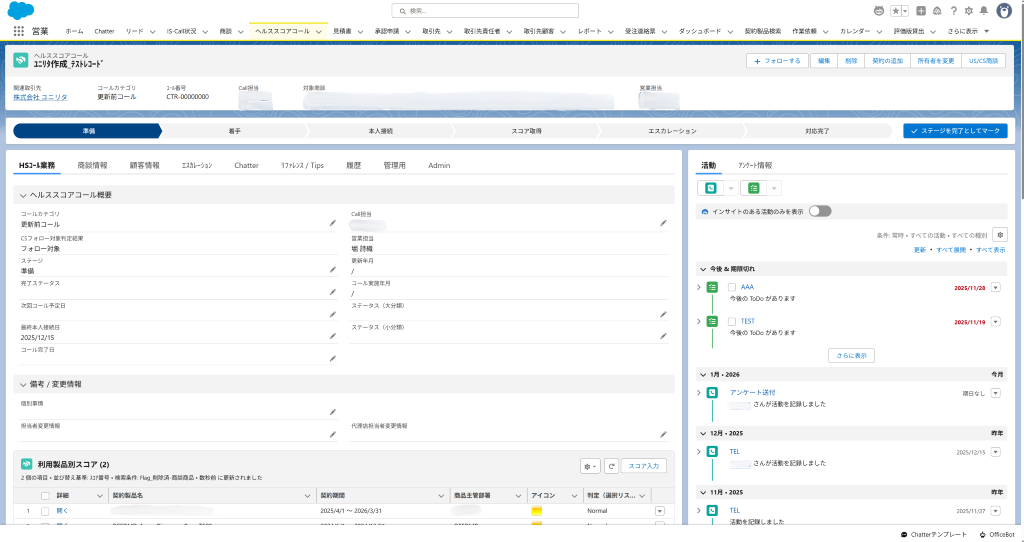Click ステージを完了としてマーク button
The image size is (1024, 542).
click(x=954, y=131)
